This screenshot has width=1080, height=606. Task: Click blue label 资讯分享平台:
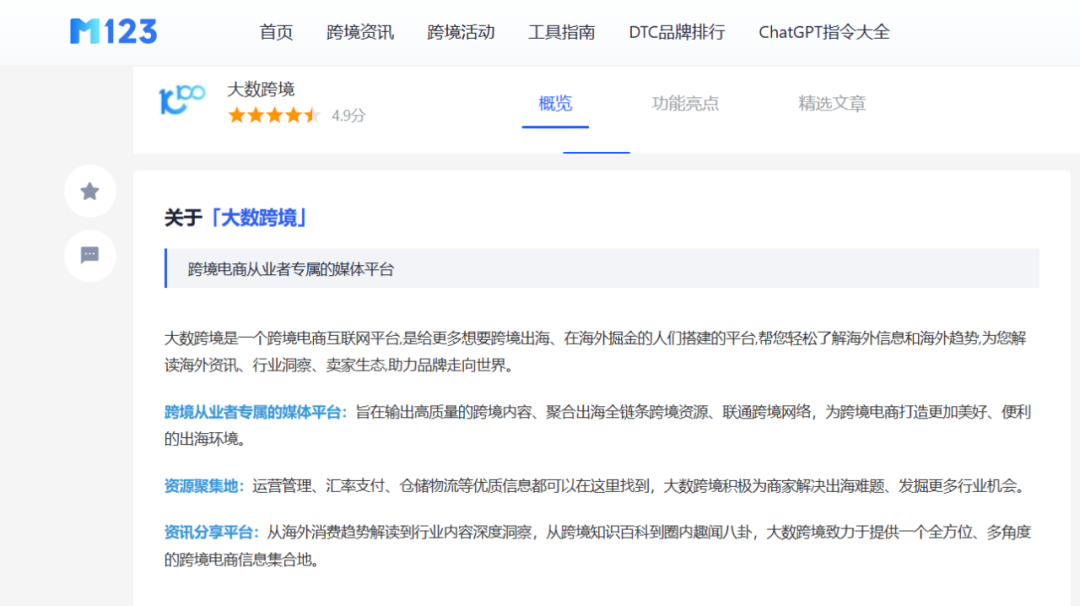coord(211,532)
